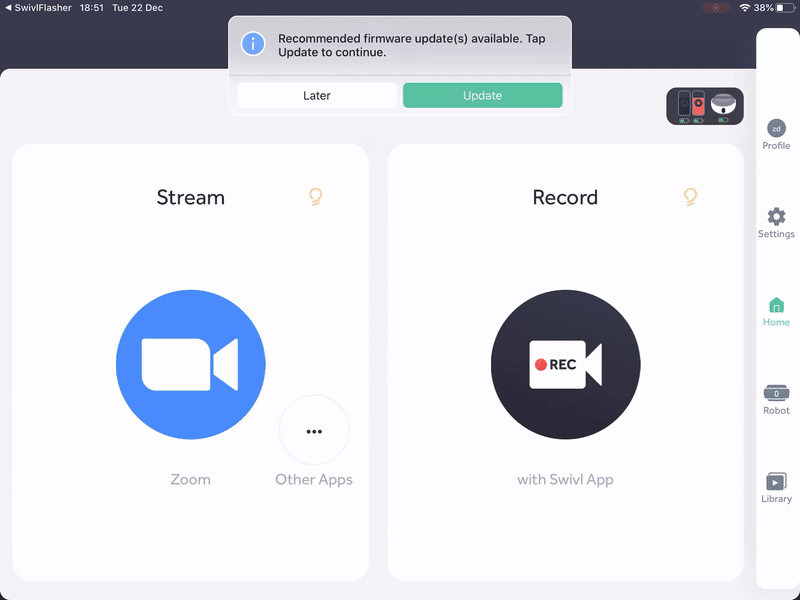Screen dimensions: 800x600
Task: Click the 'with Swivl App' label
Action: [565, 480]
